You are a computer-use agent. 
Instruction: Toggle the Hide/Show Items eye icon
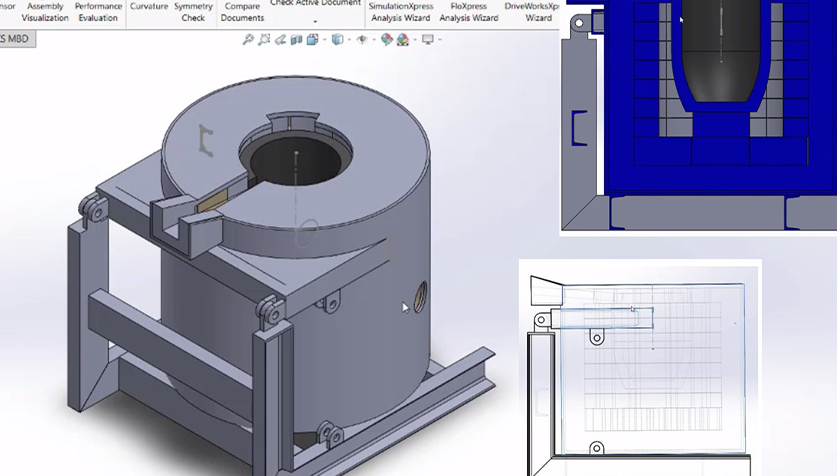[x=362, y=39]
